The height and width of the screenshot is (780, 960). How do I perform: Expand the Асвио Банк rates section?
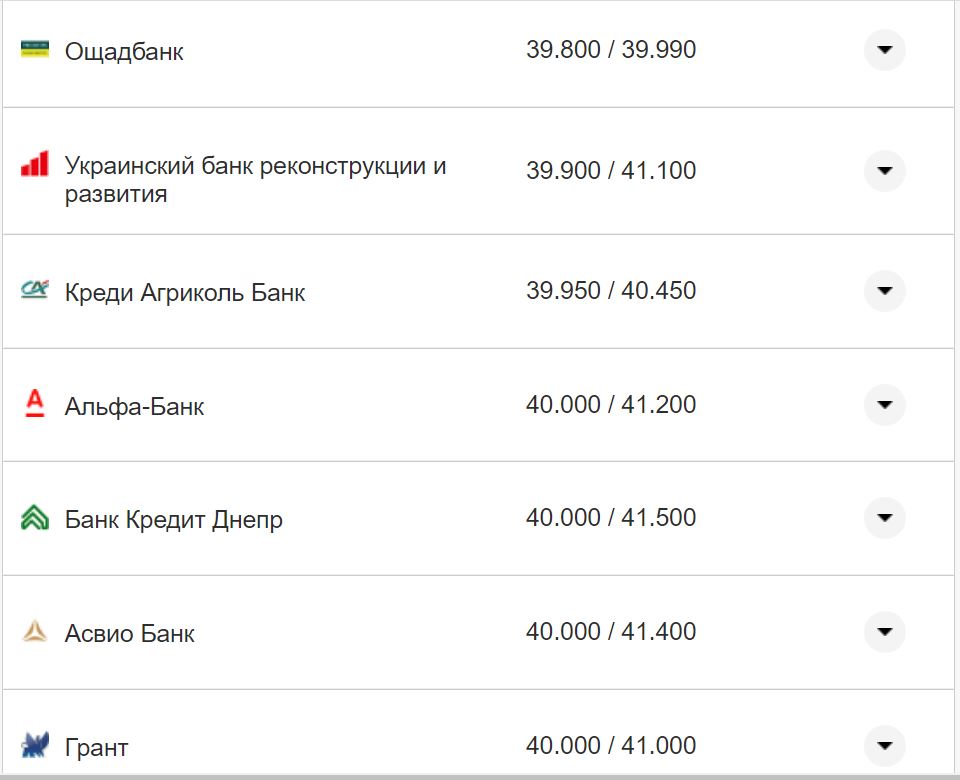884,632
